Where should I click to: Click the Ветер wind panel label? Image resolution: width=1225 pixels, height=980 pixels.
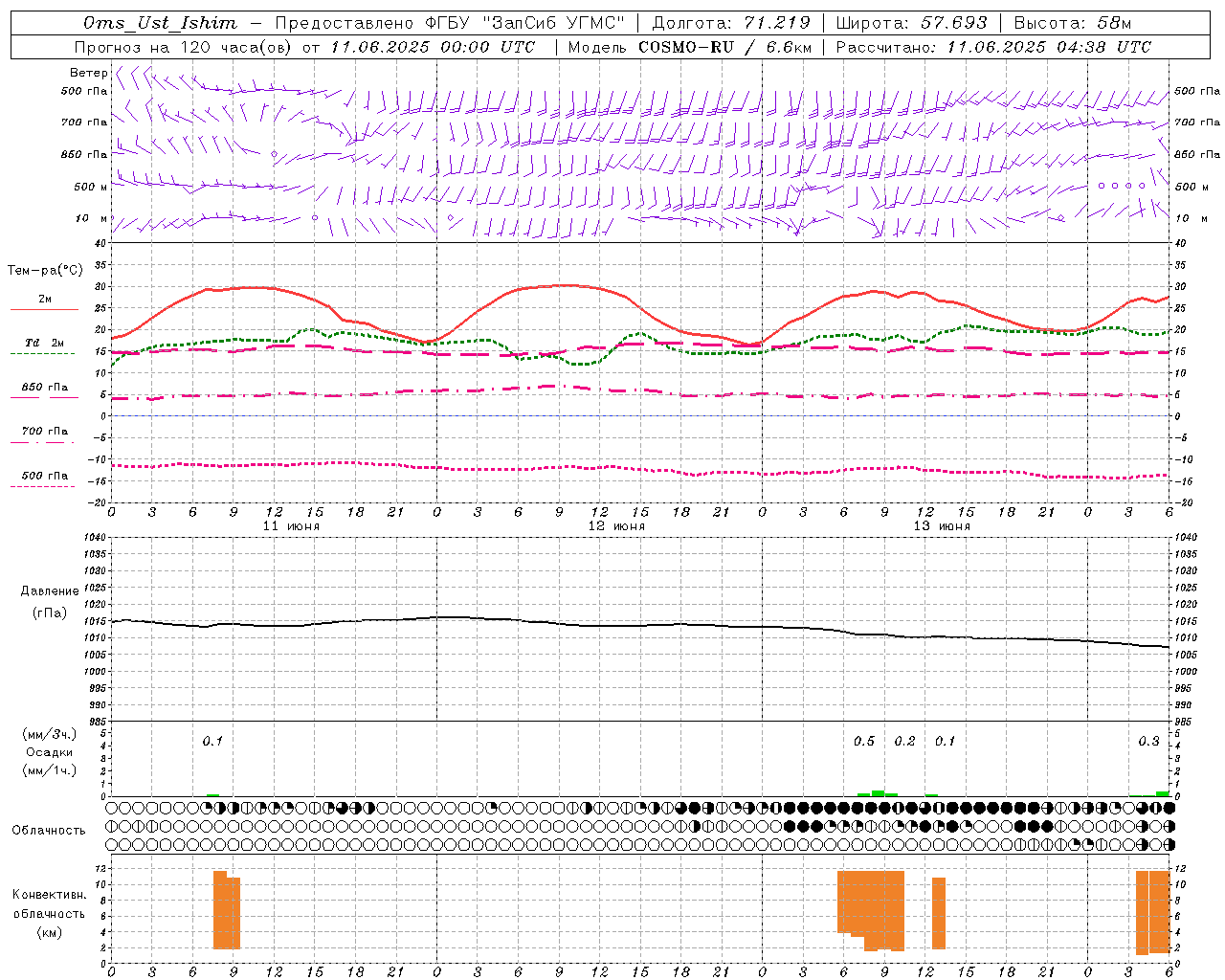(88, 73)
